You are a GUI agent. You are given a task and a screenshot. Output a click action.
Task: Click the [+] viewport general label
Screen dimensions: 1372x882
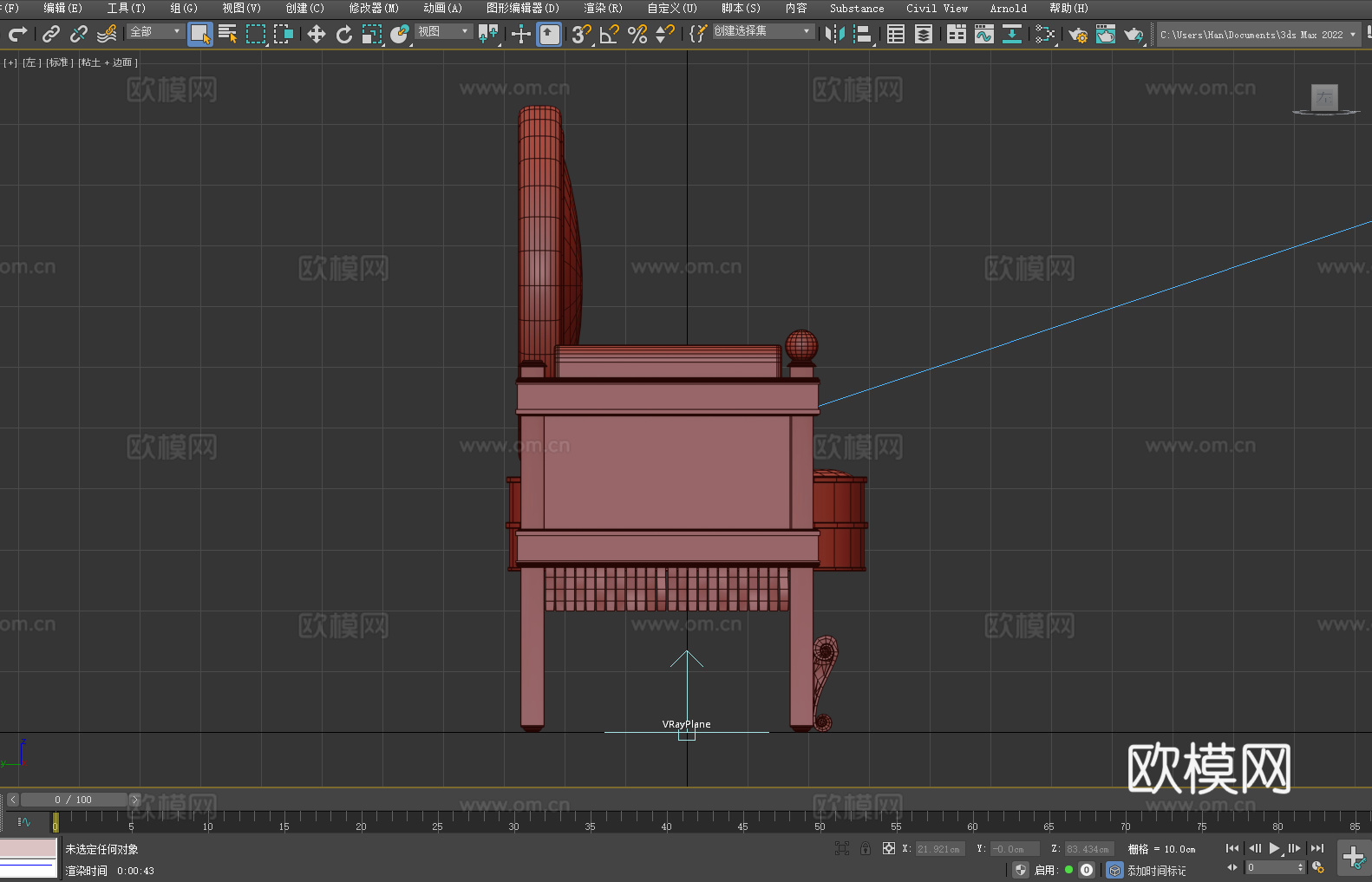point(10,62)
